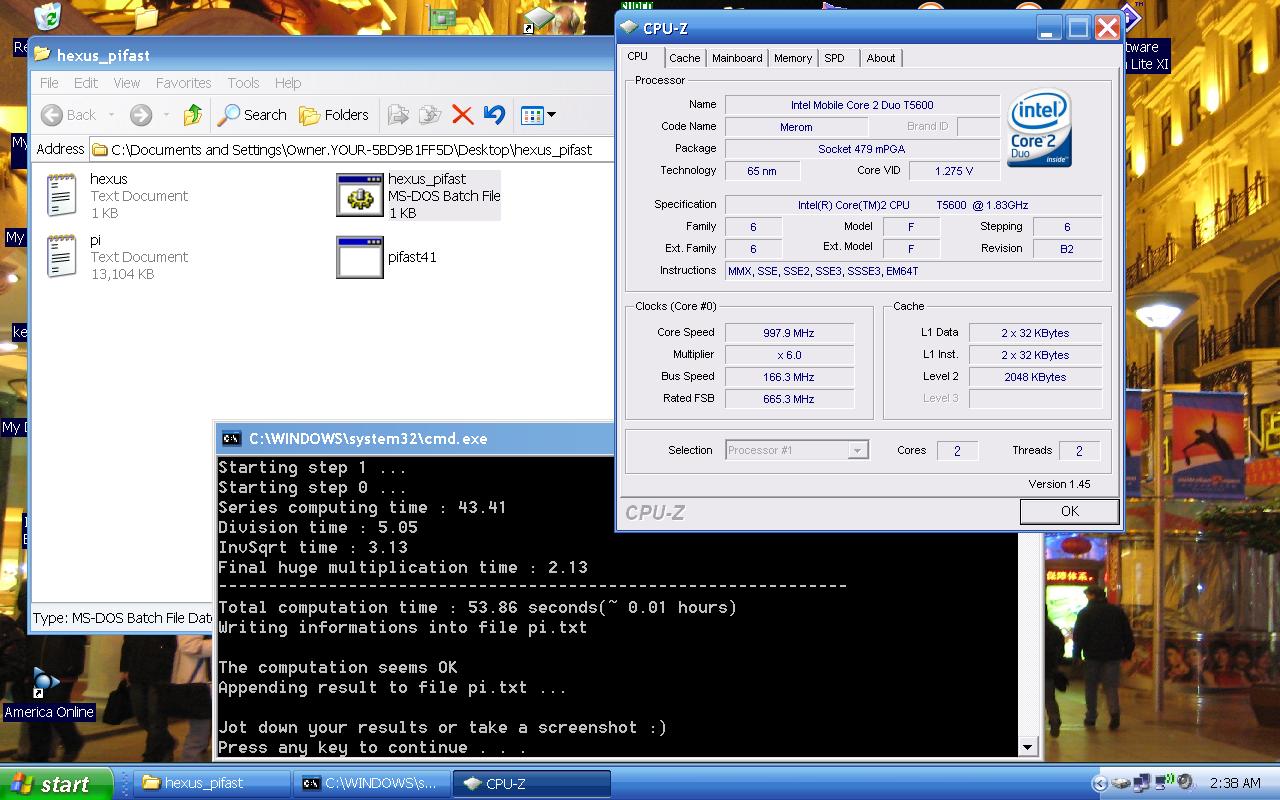Click the wireless network tray icon
The height and width of the screenshot is (800, 1280).
pos(1166,782)
